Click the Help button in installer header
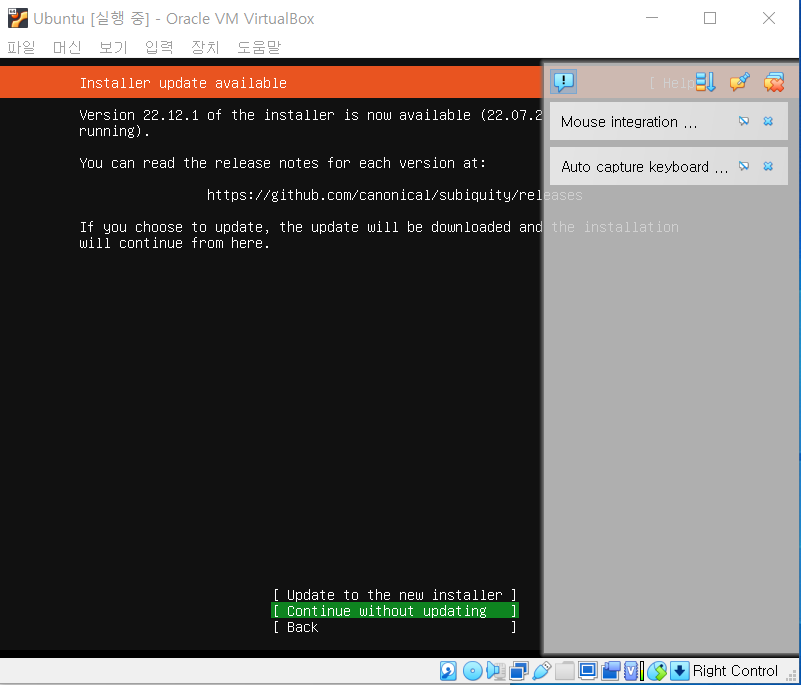The width and height of the screenshot is (801, 685). (x=672, y=83)
